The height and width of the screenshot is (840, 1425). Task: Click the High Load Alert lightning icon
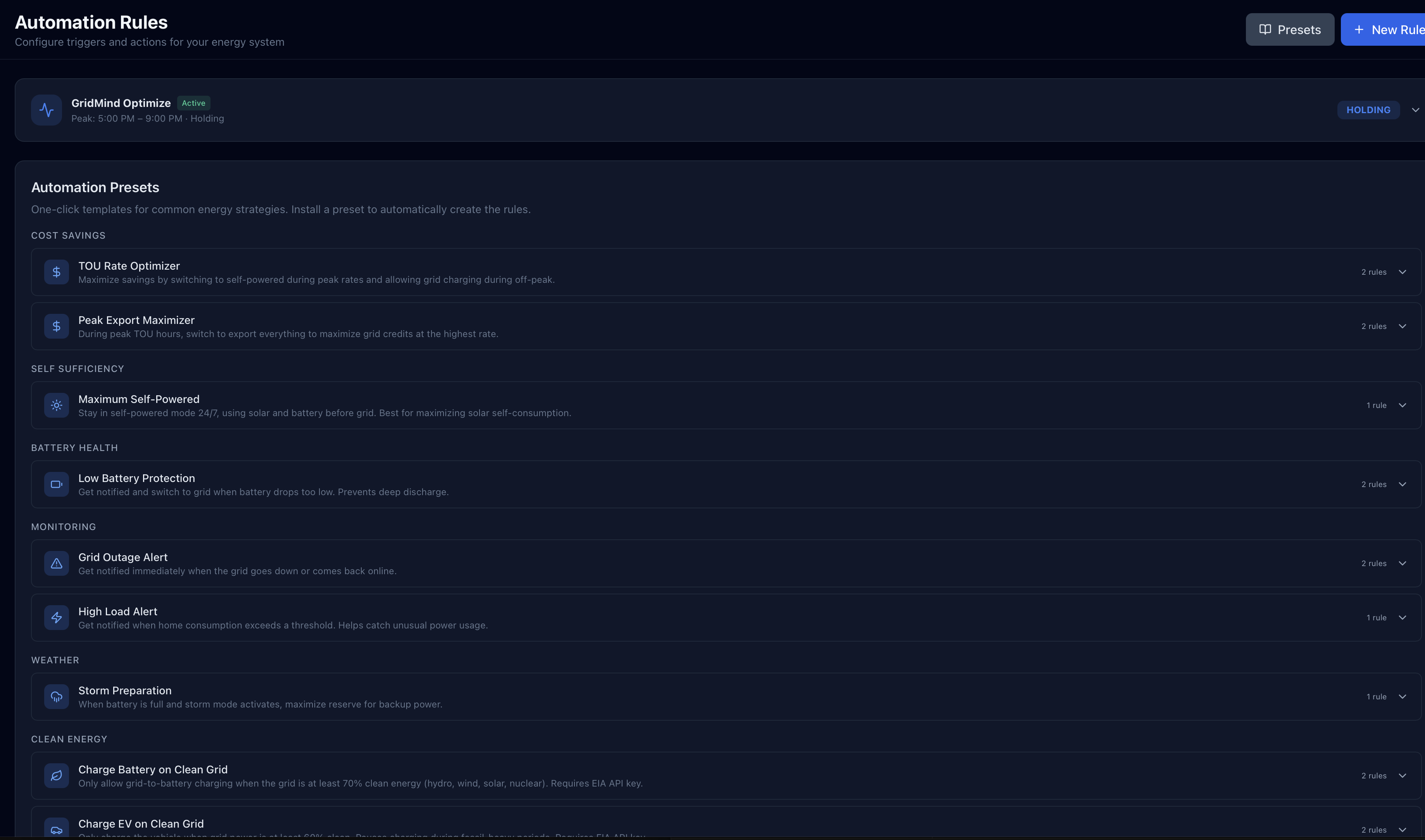pos(56,618)
